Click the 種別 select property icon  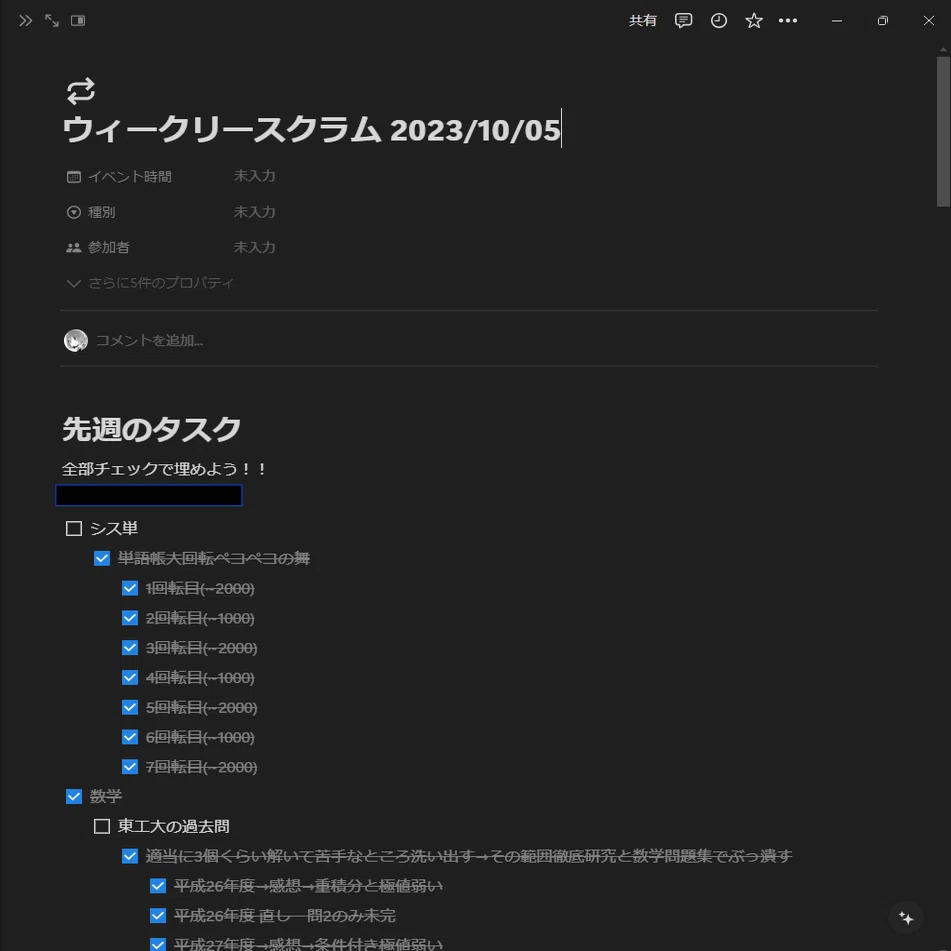[73, 212]
